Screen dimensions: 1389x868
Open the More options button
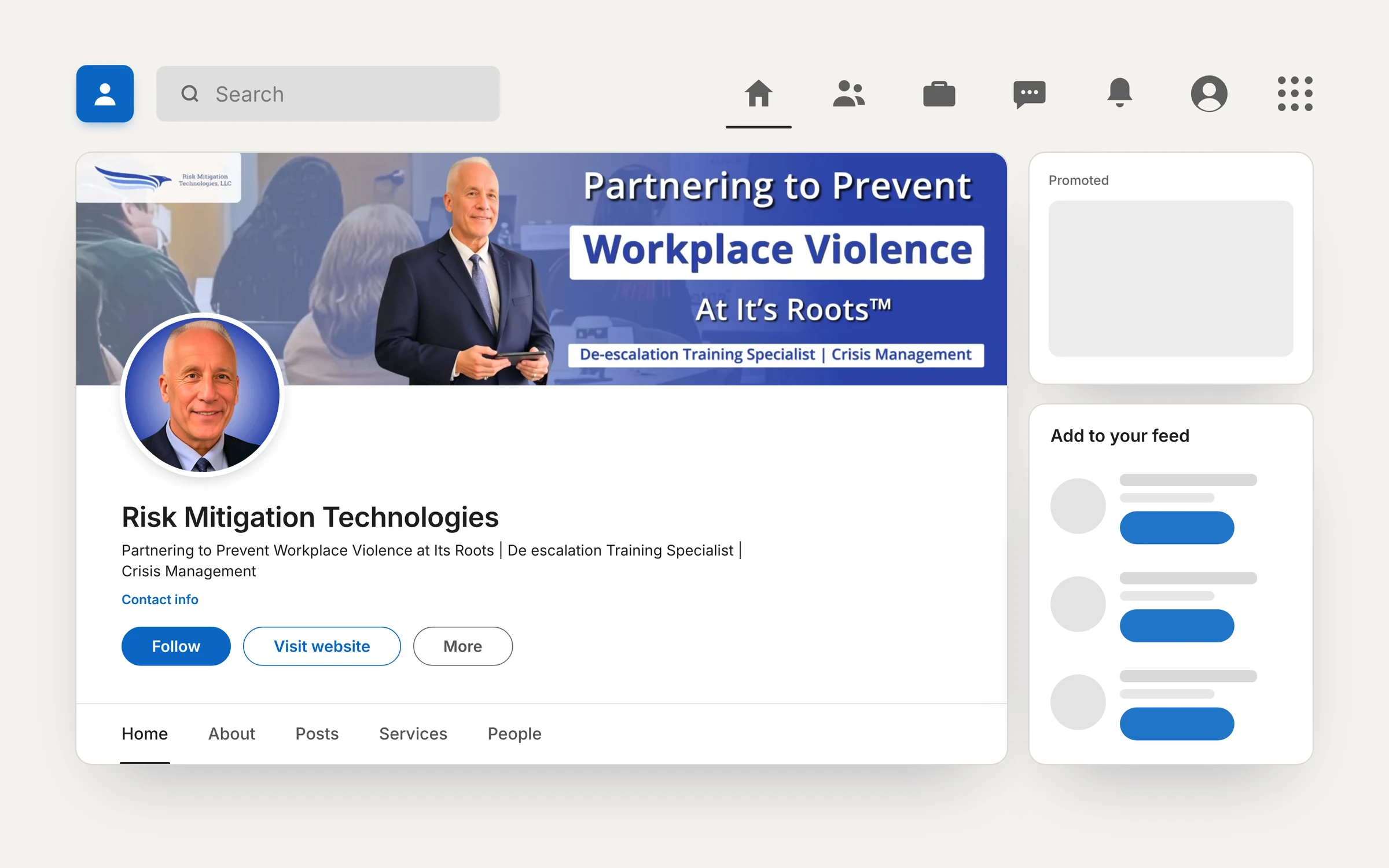463,646
